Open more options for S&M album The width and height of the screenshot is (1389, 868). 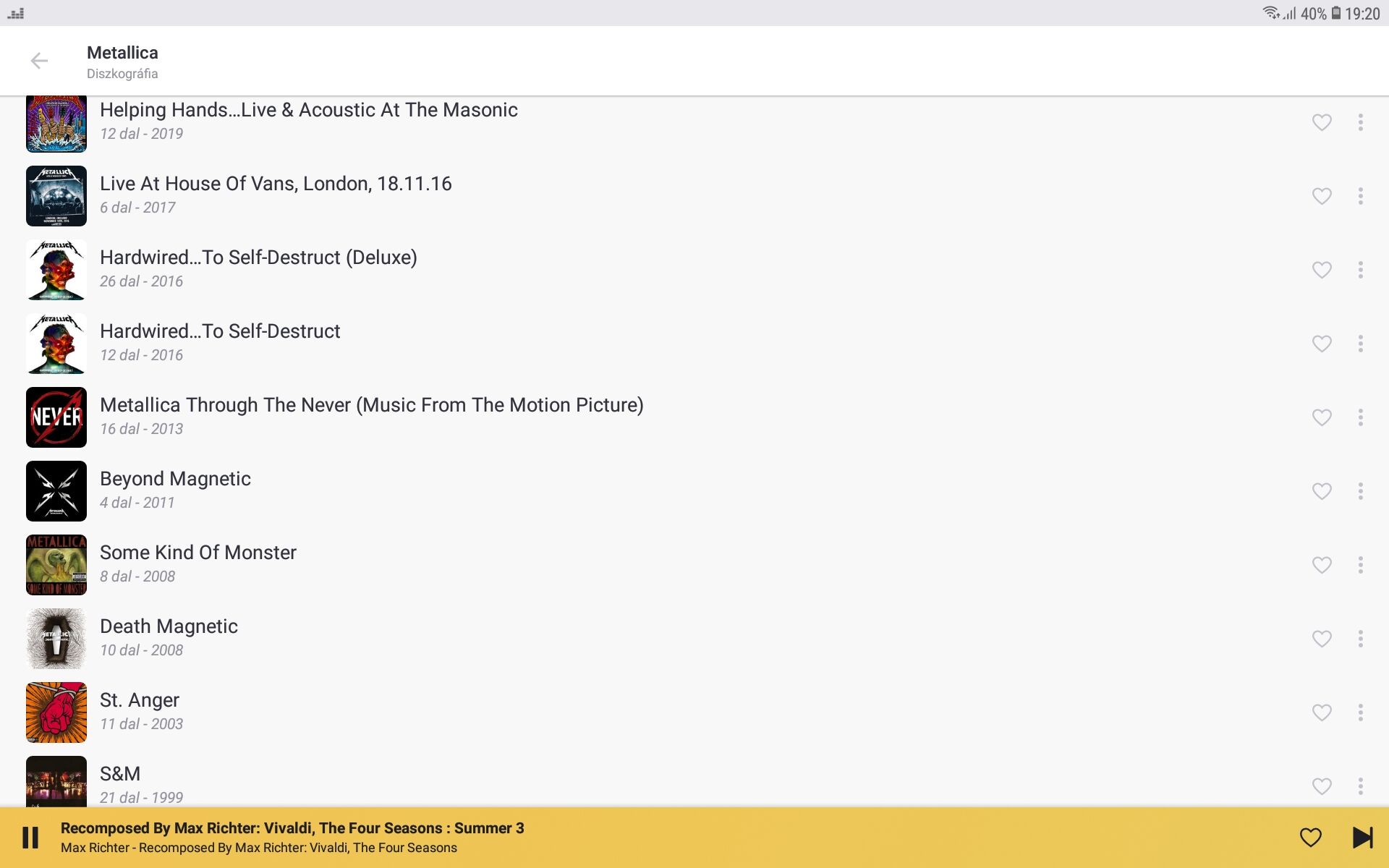click(1361, 786)
